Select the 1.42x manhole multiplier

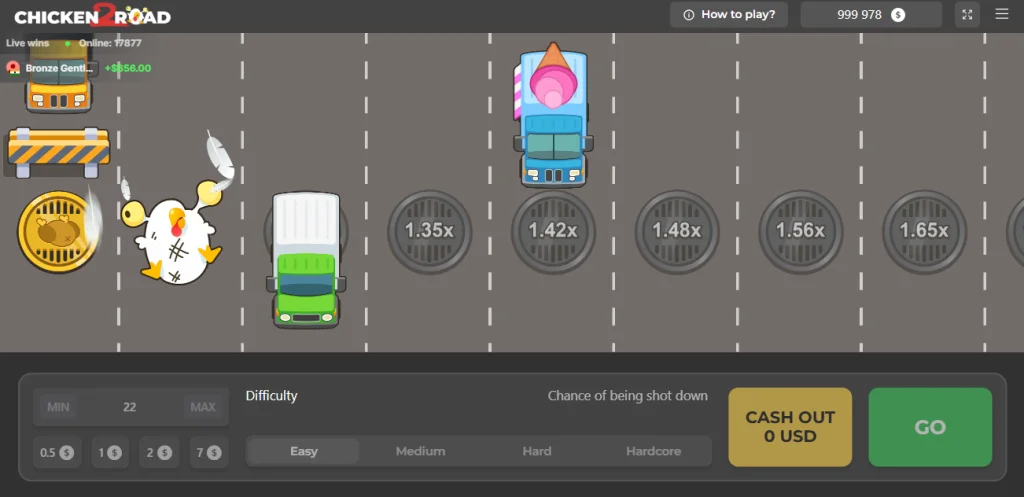pos(552,231)
